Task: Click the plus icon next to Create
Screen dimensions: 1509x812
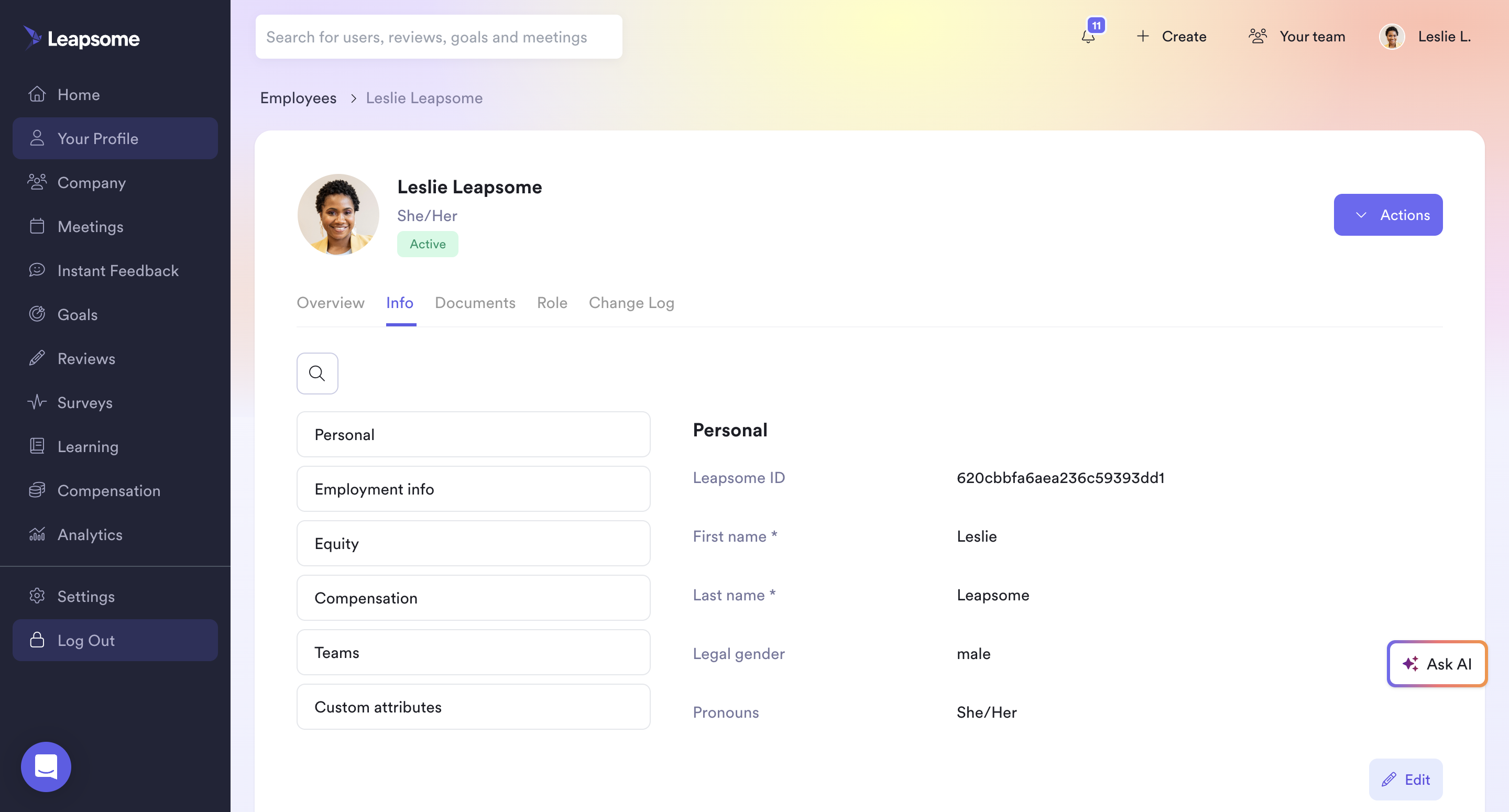Action: pos(1143,36)
